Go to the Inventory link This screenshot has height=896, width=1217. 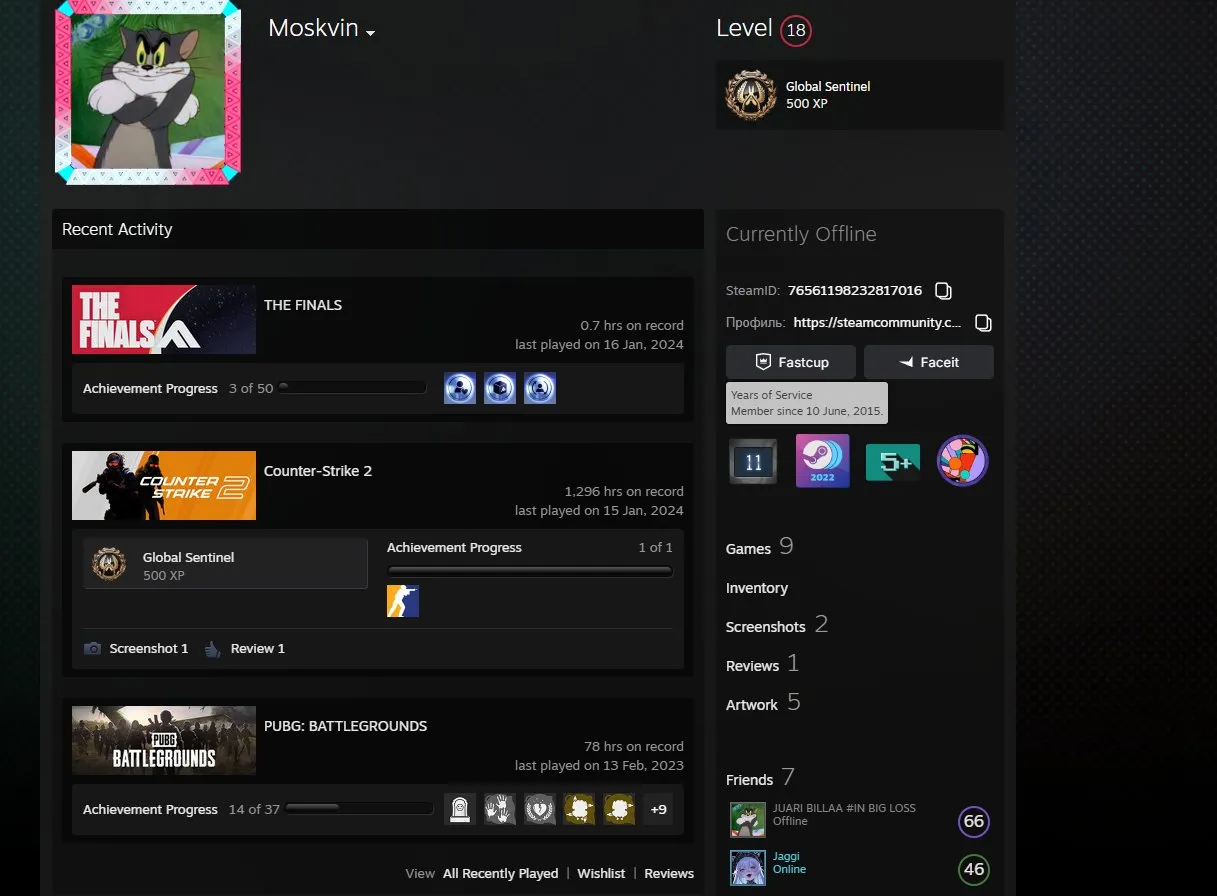[757, 588]
